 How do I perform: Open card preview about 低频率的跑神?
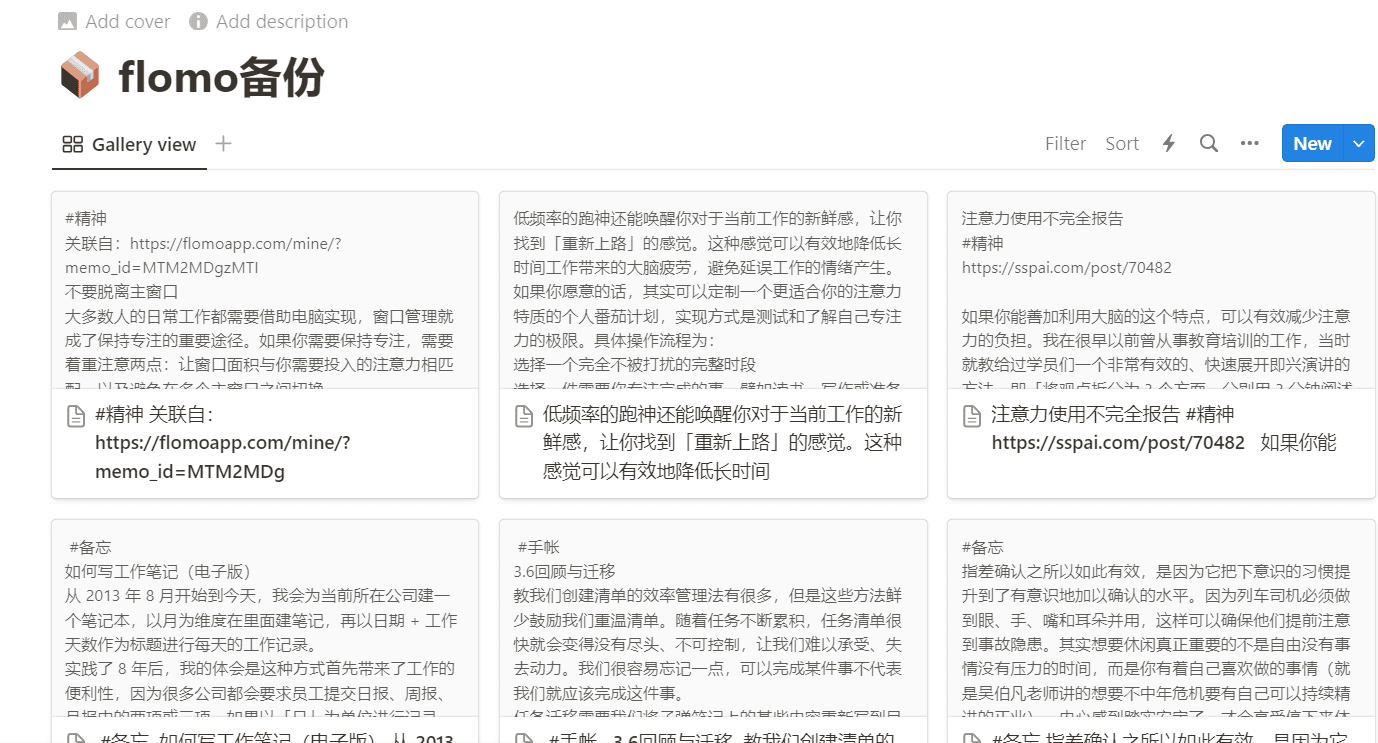point(713,290)
